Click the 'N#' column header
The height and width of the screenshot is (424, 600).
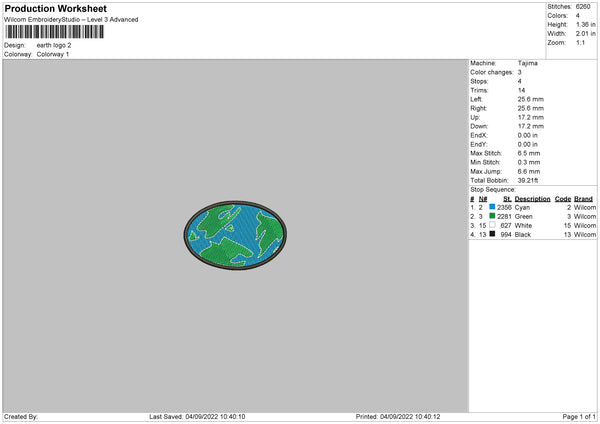coord(483,199)
